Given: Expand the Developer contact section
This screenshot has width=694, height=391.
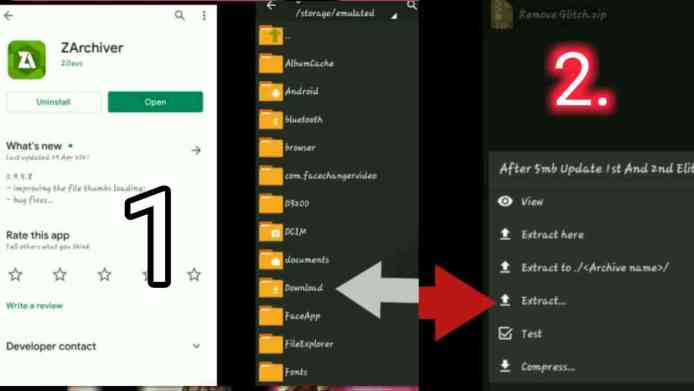Looking at the screenshot, I should pos(196,346).
